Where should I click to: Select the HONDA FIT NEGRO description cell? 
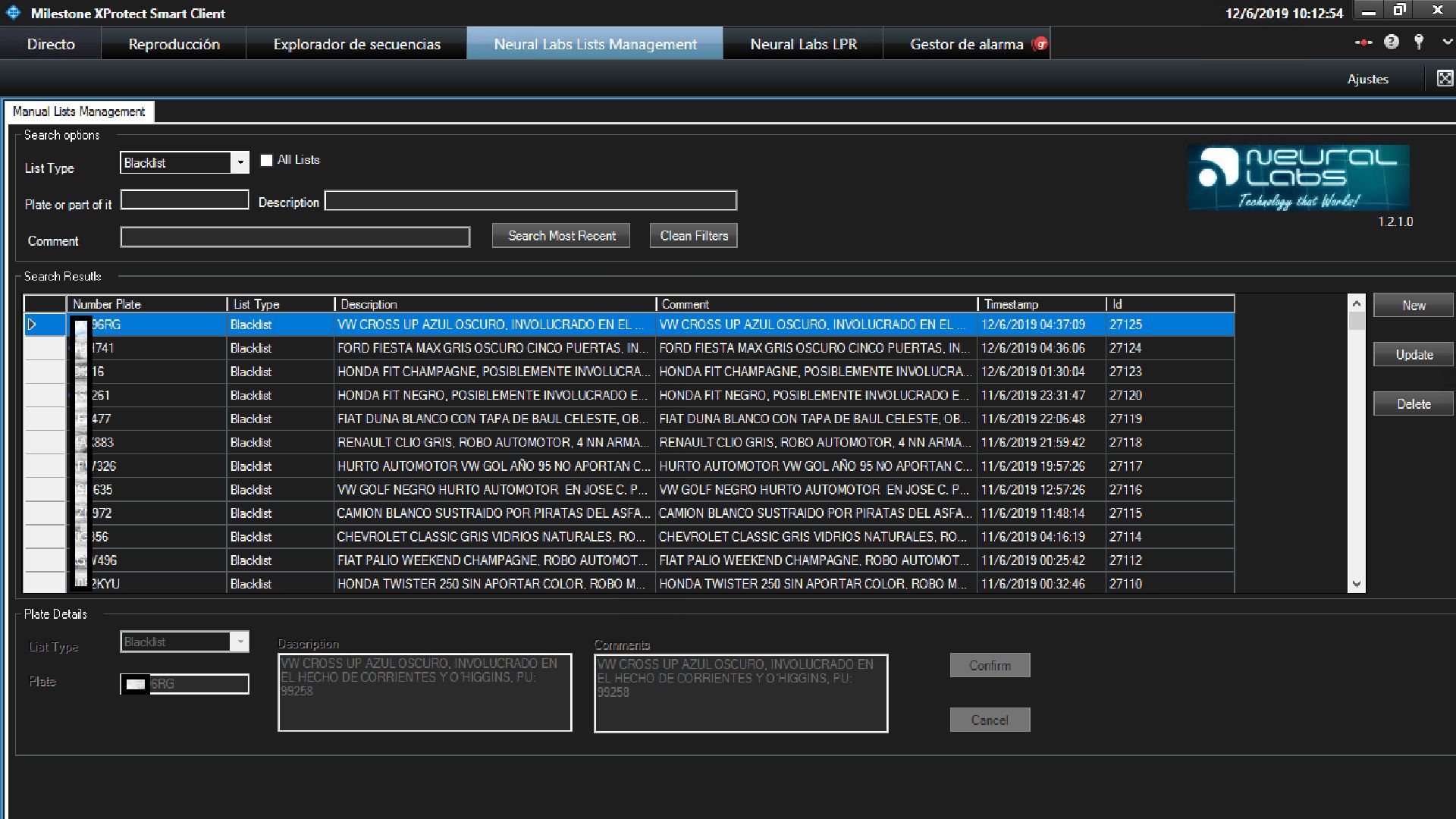pos(494,395)
